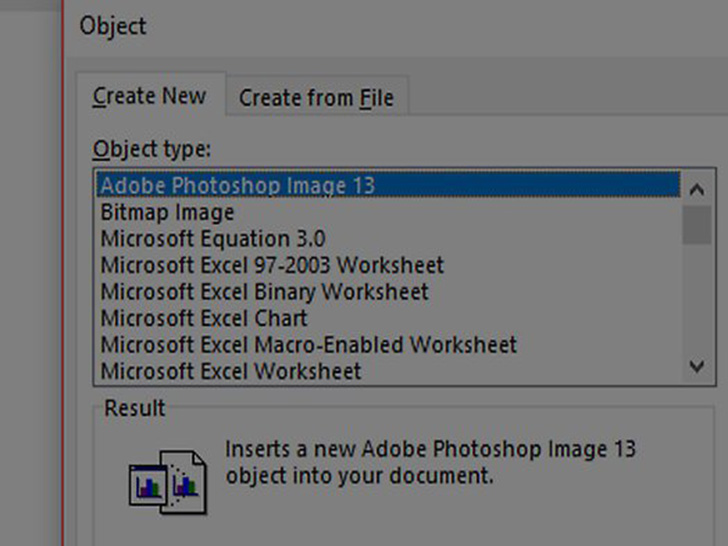Select Microsoft Excel Chart item

tap(204, 318)
